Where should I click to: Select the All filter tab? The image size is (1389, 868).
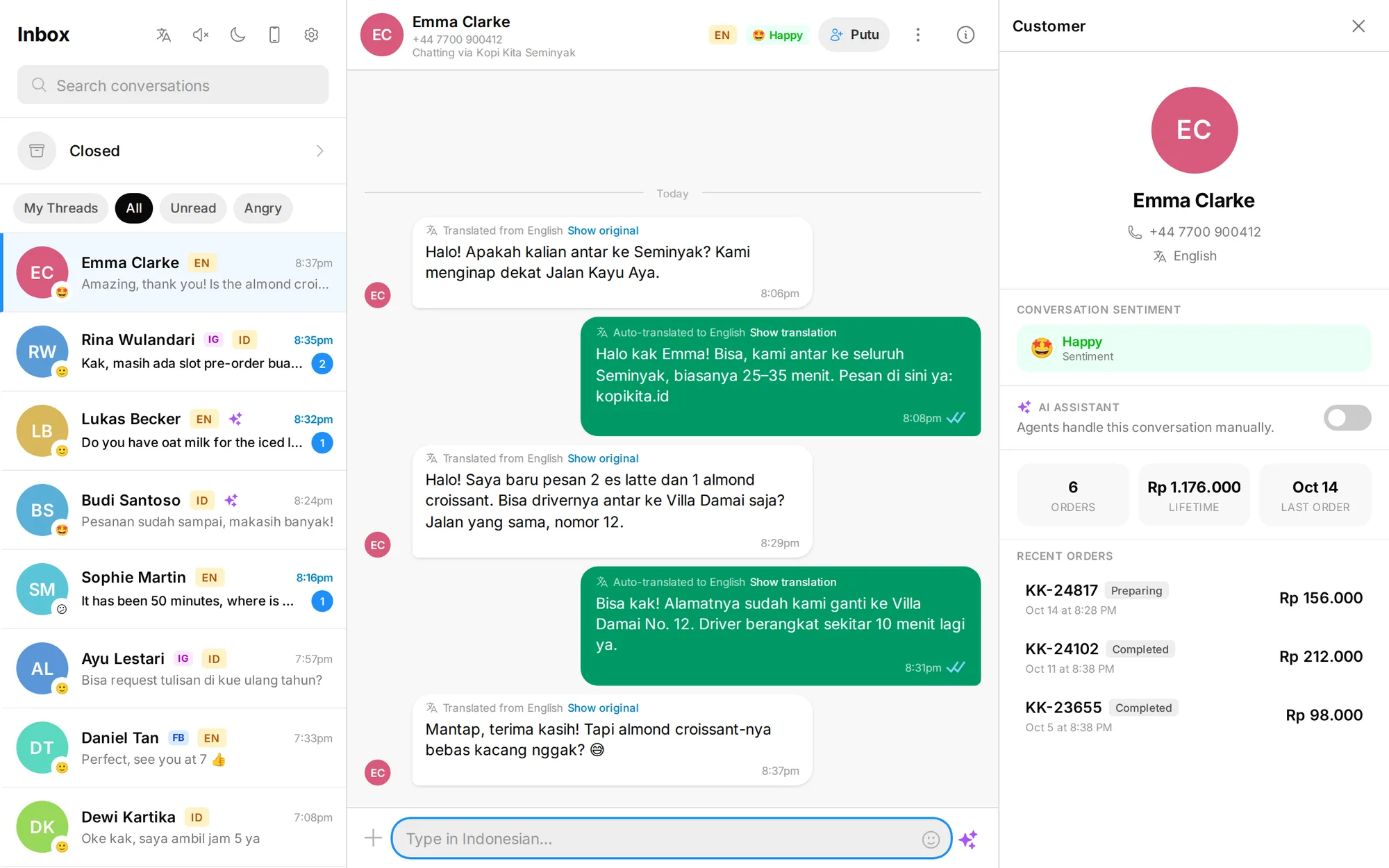click(134, 208)
